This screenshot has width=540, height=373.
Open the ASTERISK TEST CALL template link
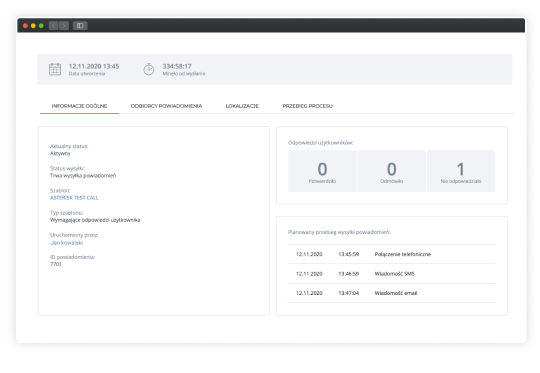tap(74, 198)
